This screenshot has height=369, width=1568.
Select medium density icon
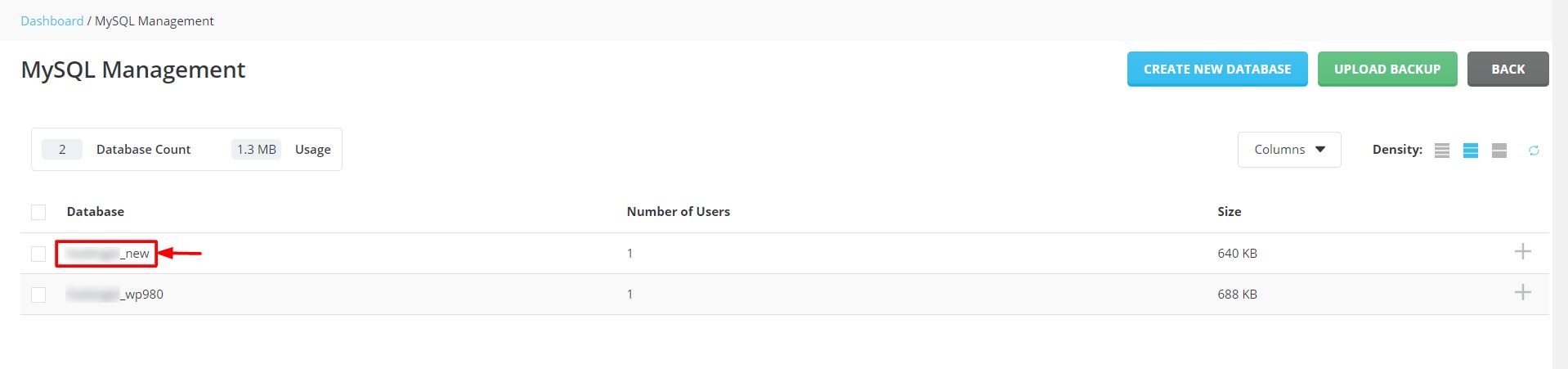point(1471,151)
